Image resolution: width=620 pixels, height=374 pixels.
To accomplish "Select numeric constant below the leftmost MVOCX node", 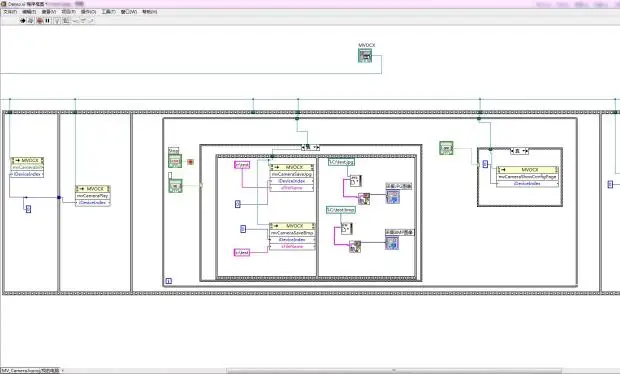I will click(x=28, y=209).
